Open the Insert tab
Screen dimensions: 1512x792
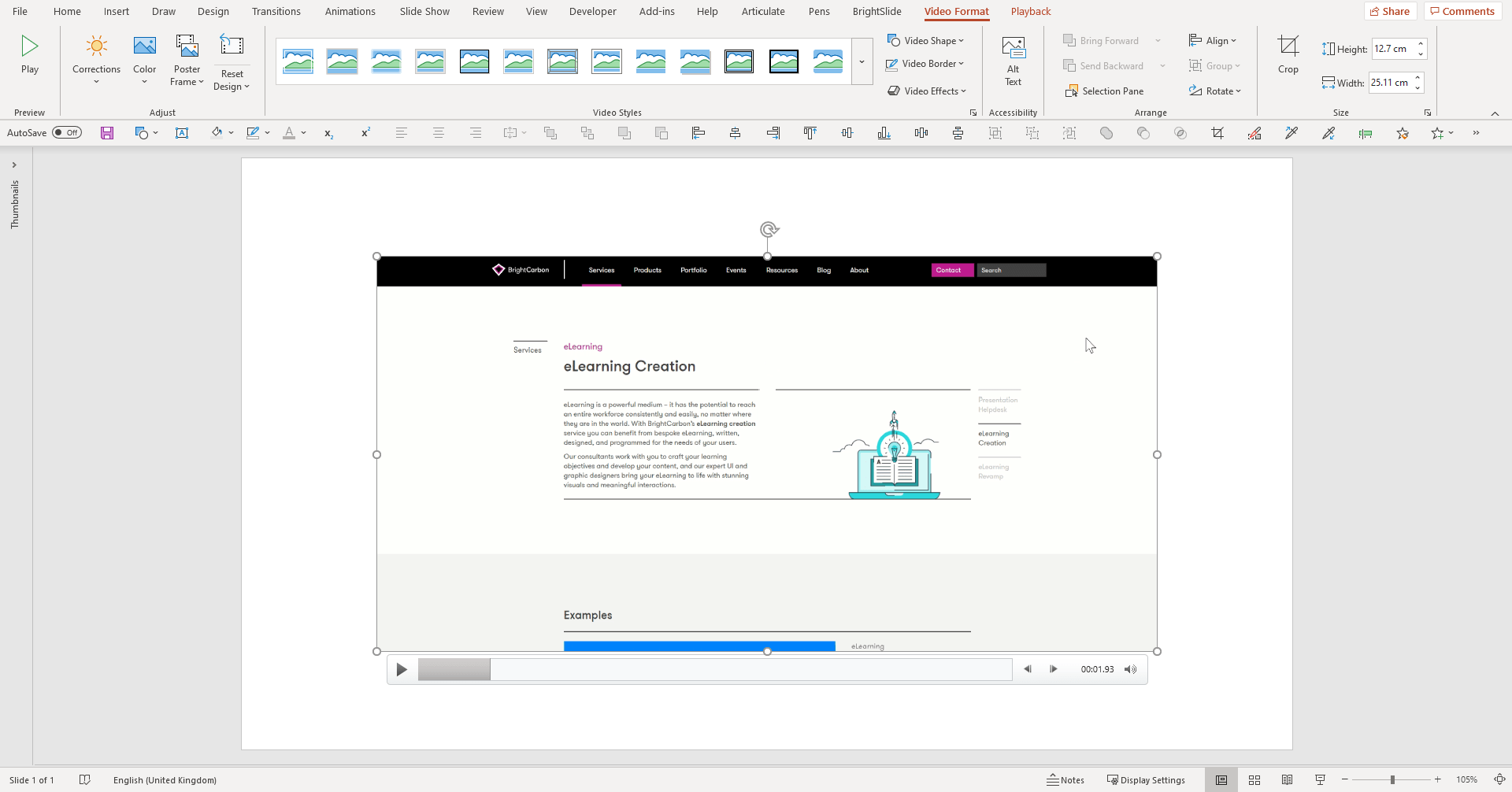coord(117,11)
